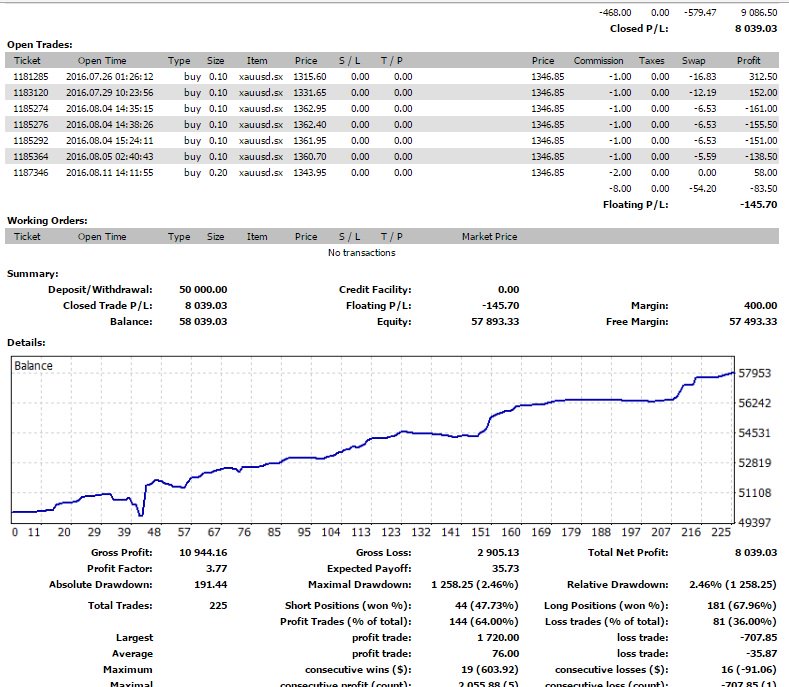789x687 pixels.
Task: Click open time 2016.07.29 10:23:56
Action: (110, 93)
